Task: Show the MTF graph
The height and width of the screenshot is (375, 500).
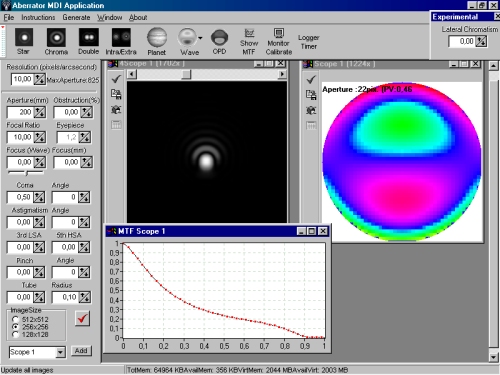Action: 249,42
